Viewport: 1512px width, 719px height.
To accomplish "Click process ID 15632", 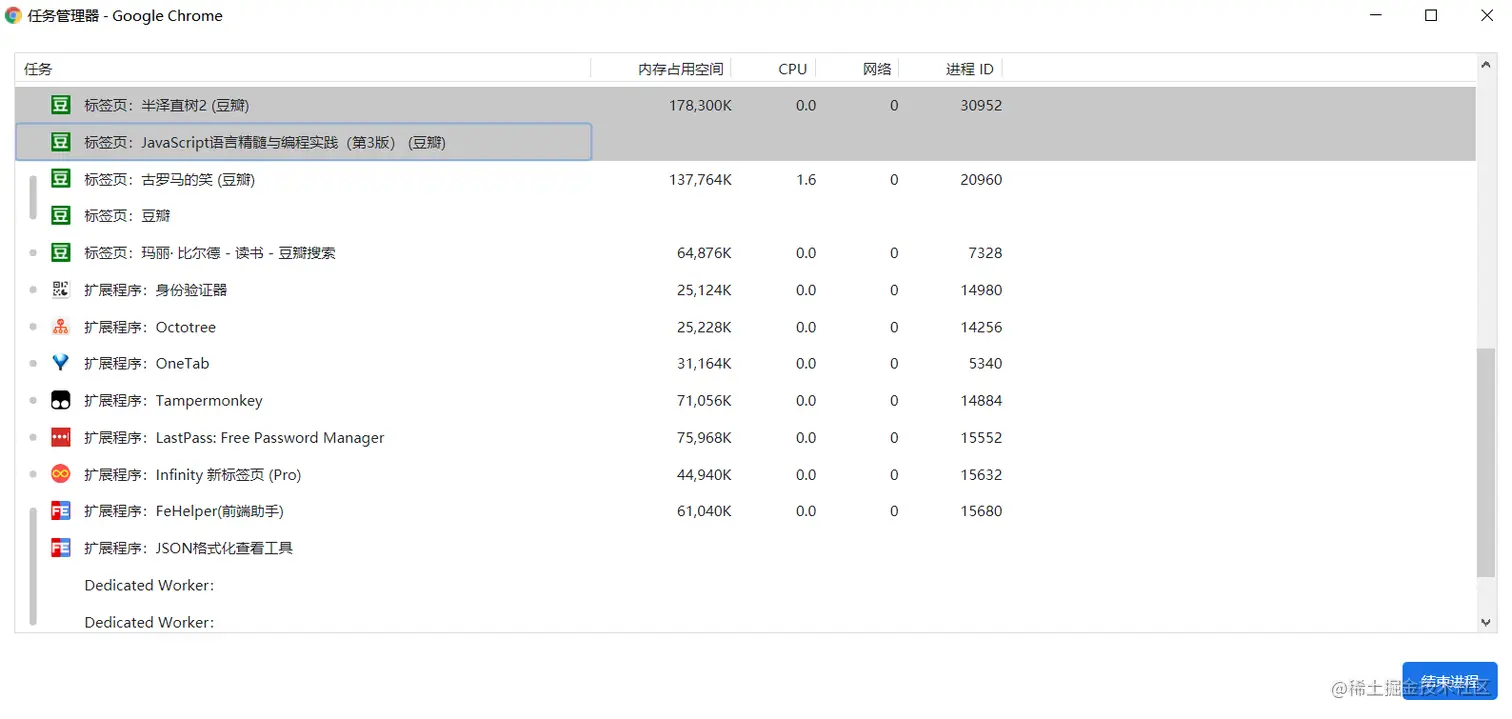I will click(981, 474).
